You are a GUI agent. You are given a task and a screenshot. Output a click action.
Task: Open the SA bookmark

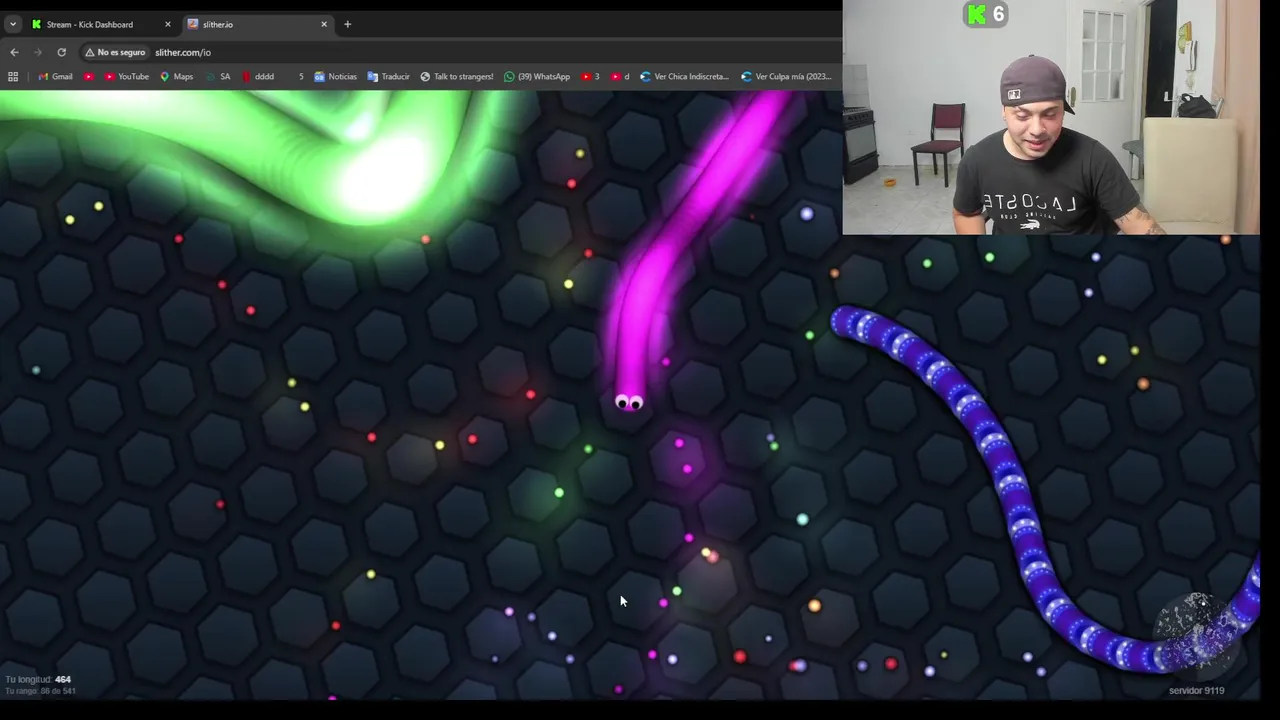(x=217, y=76)
